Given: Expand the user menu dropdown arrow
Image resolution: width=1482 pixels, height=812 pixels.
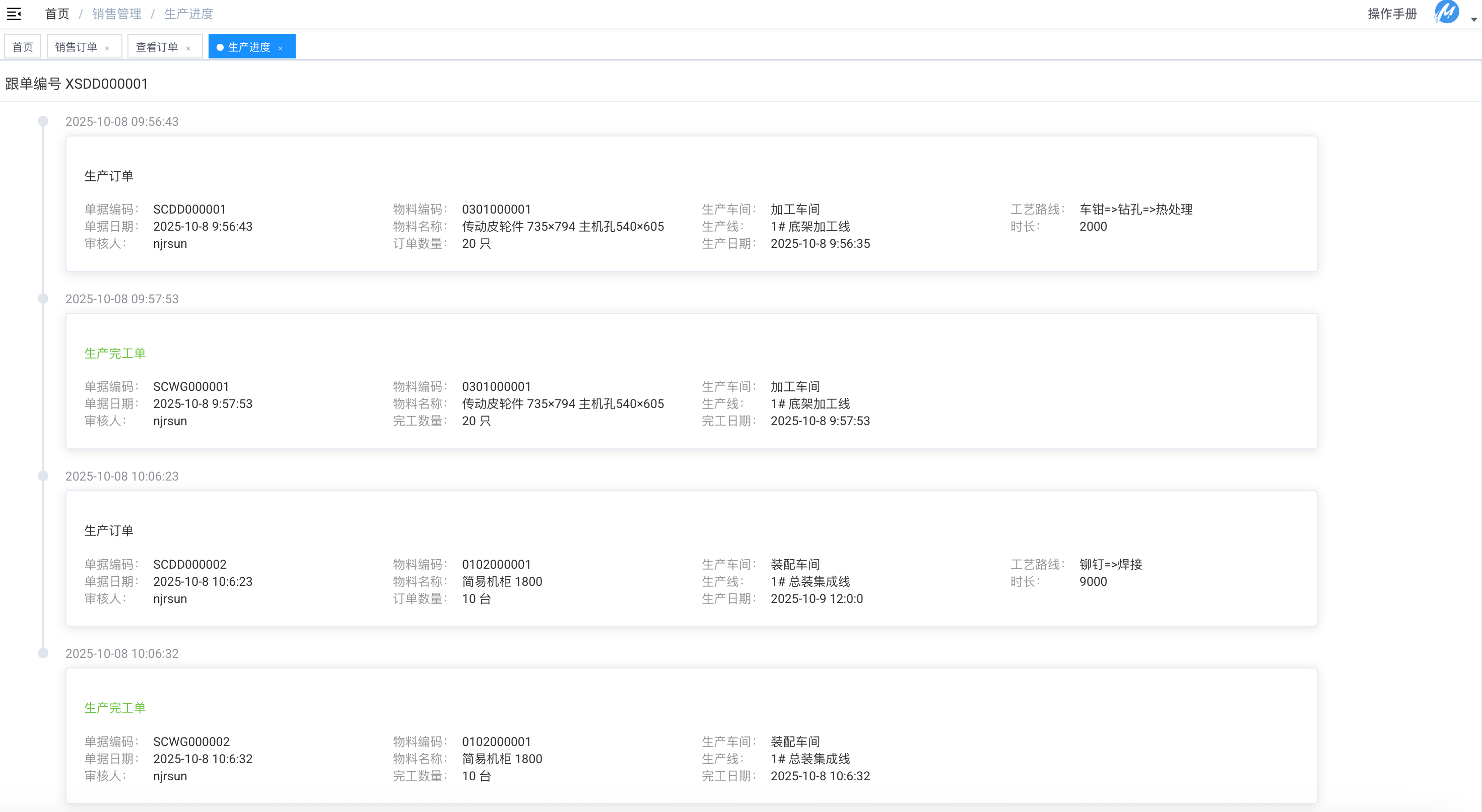Looking at the screenshot, I should [x=1473, y=19].
